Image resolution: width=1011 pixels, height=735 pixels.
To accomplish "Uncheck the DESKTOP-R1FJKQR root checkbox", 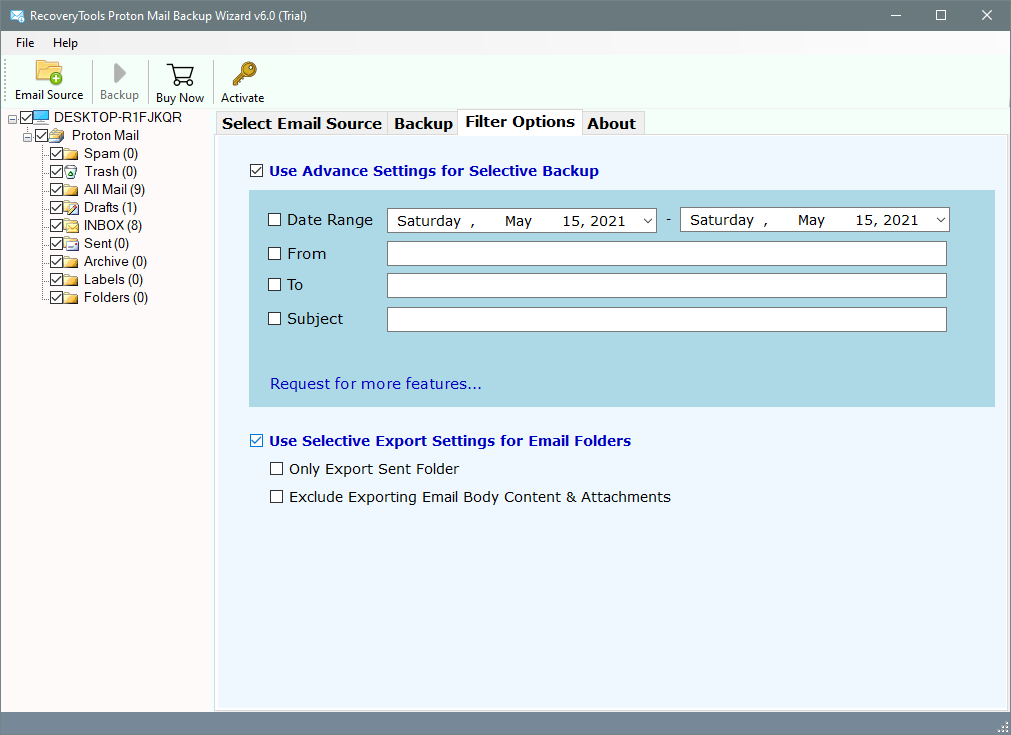I will [x=26, y=117].
